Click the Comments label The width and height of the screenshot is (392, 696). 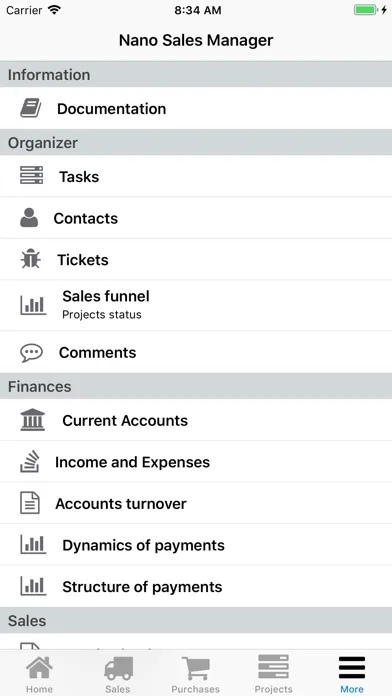(97, 352)
